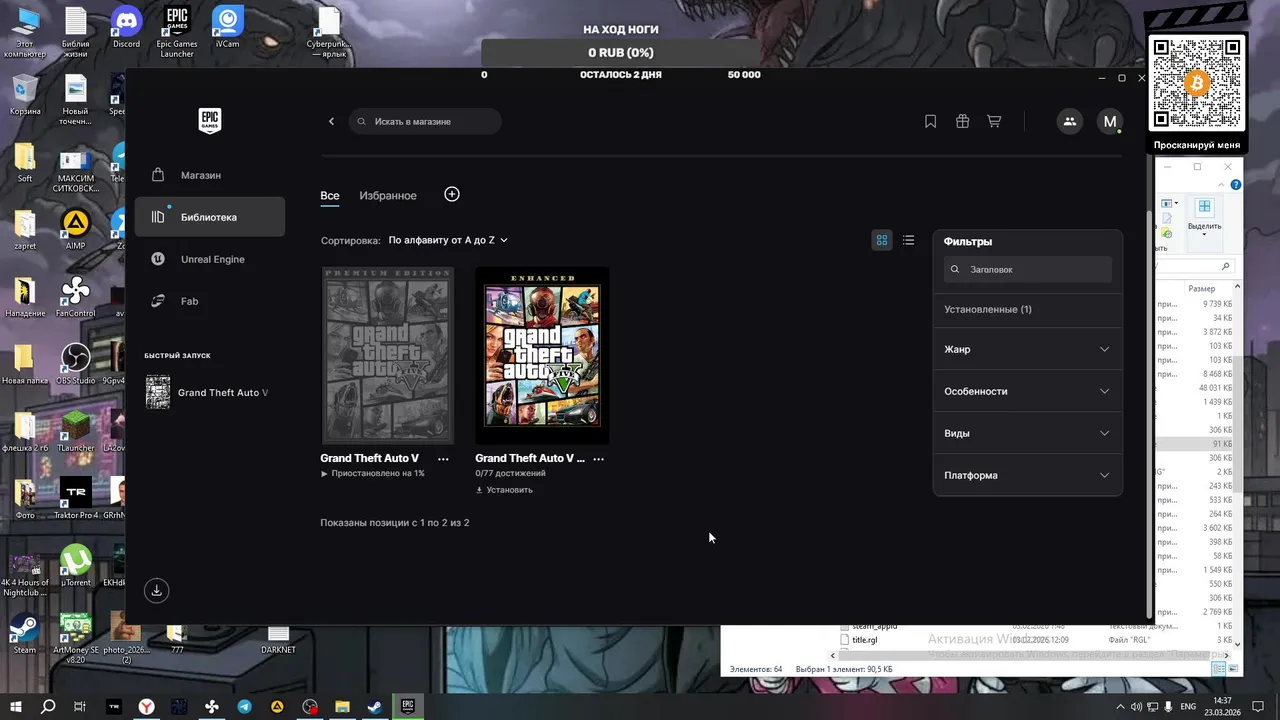Click the filter Заголовок search field
The image size is (1280, 720).
pos(1028,269)
